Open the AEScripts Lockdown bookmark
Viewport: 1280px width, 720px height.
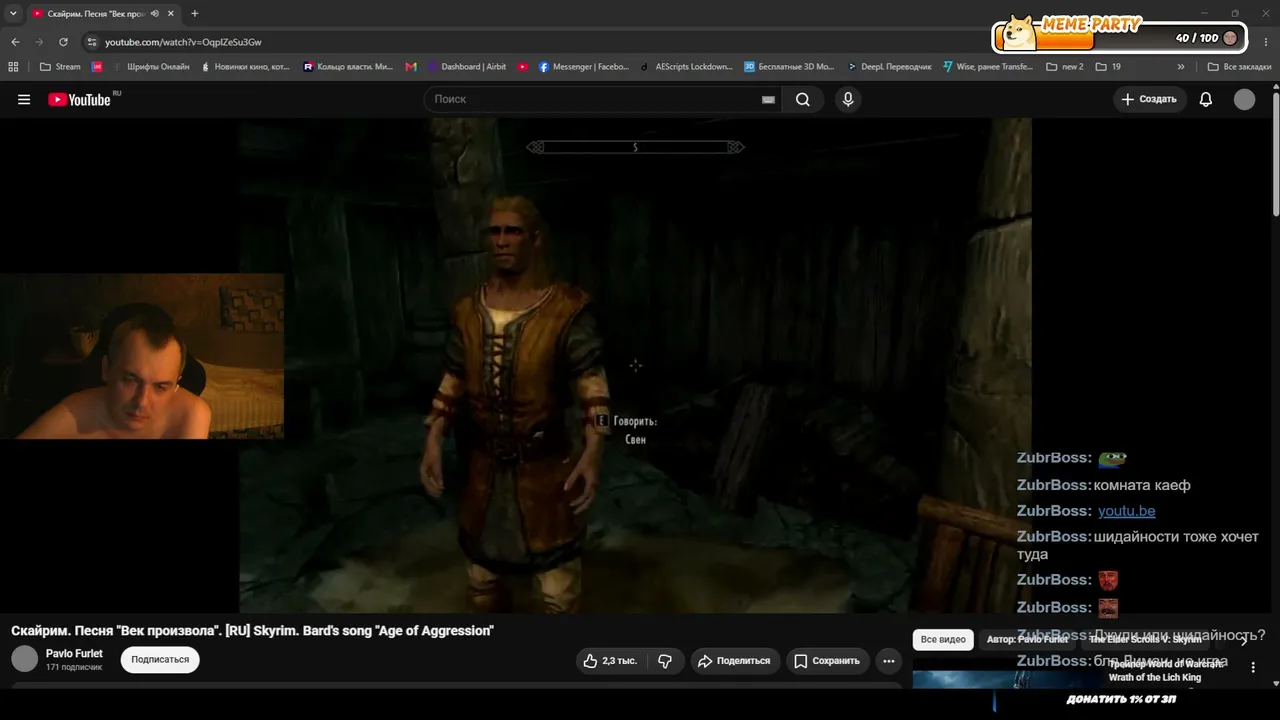(x=686, y=67)
